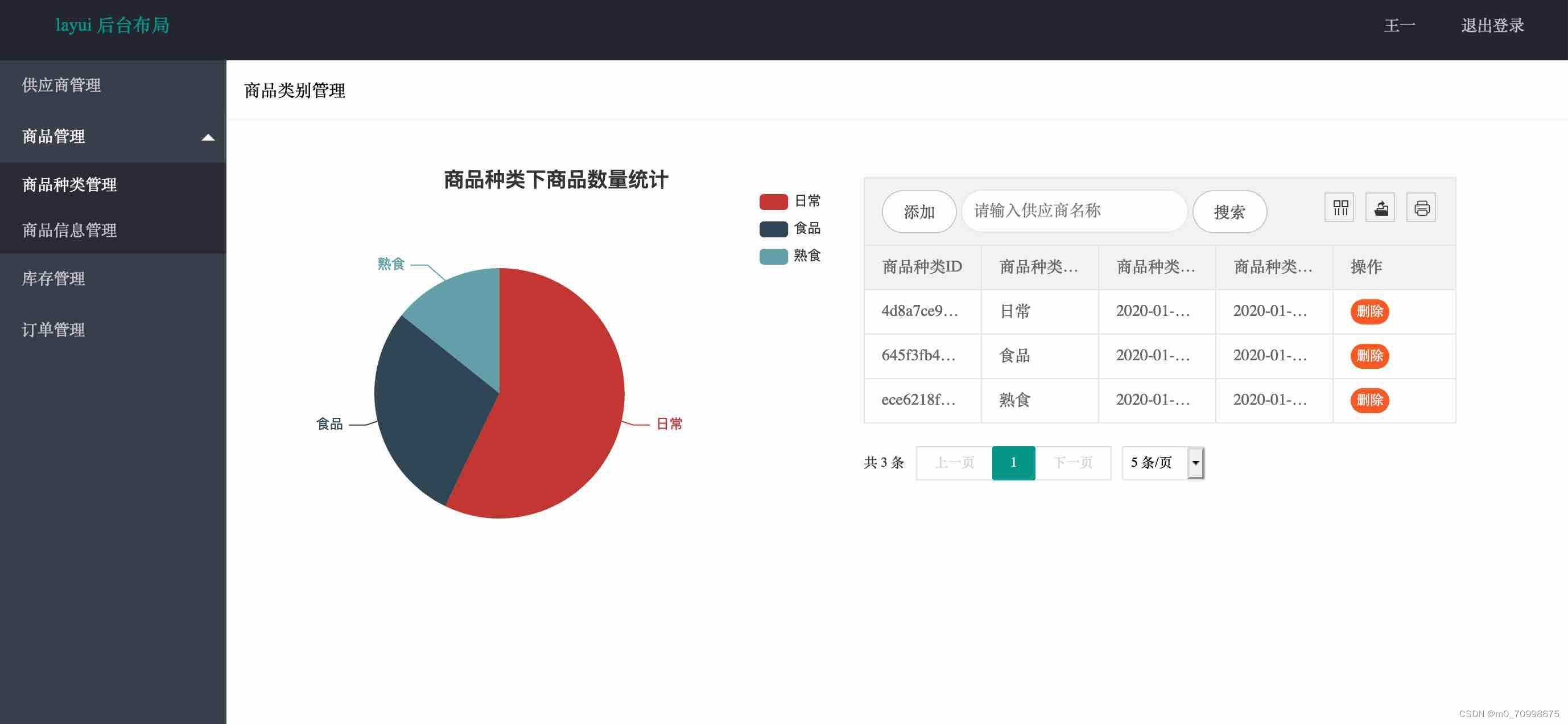This screenshot has height=724, width=1568.
Task: Select 商品信息管理 in the sidebar
Action: tap(69, 231)
